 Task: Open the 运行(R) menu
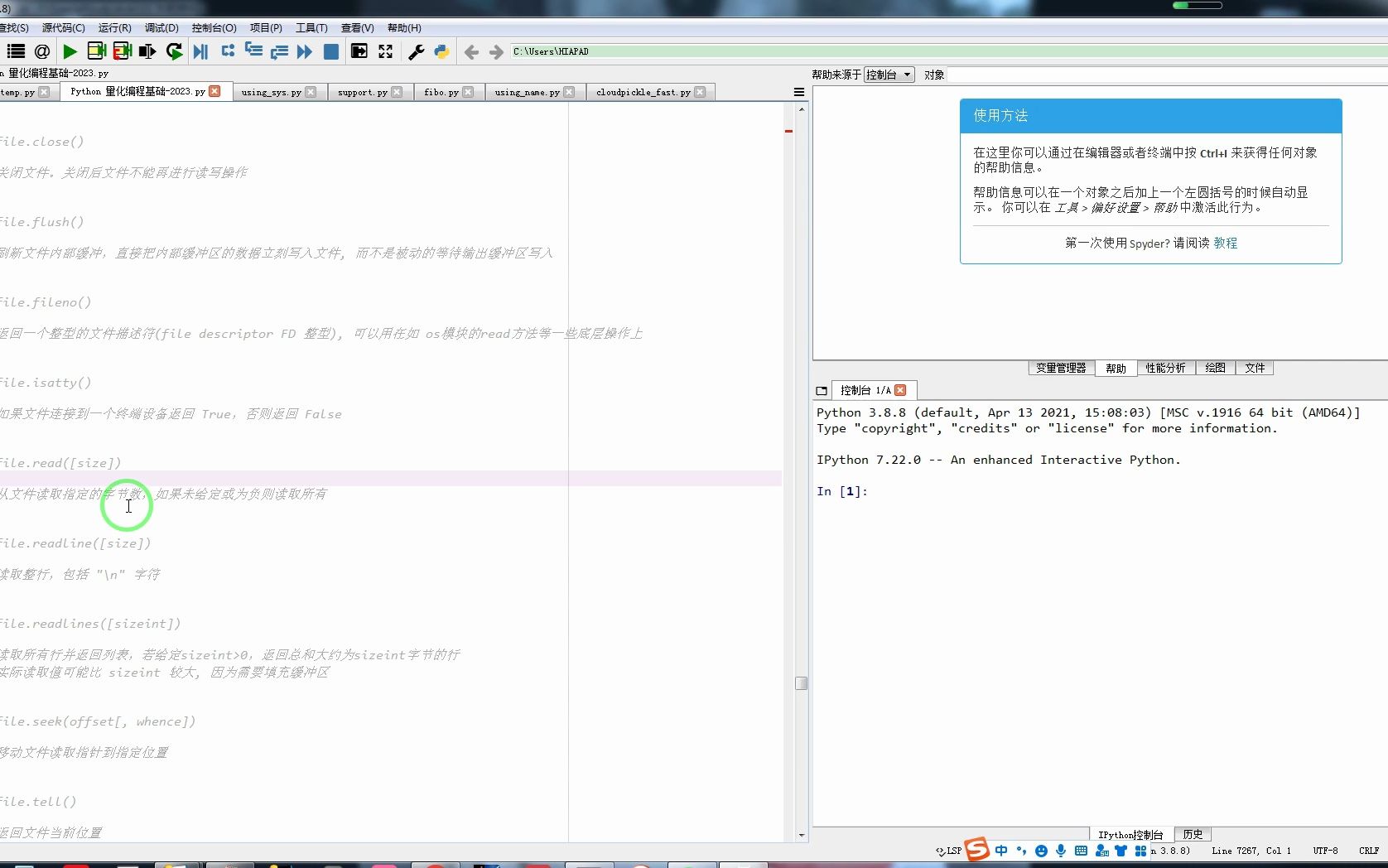(114, 28)
